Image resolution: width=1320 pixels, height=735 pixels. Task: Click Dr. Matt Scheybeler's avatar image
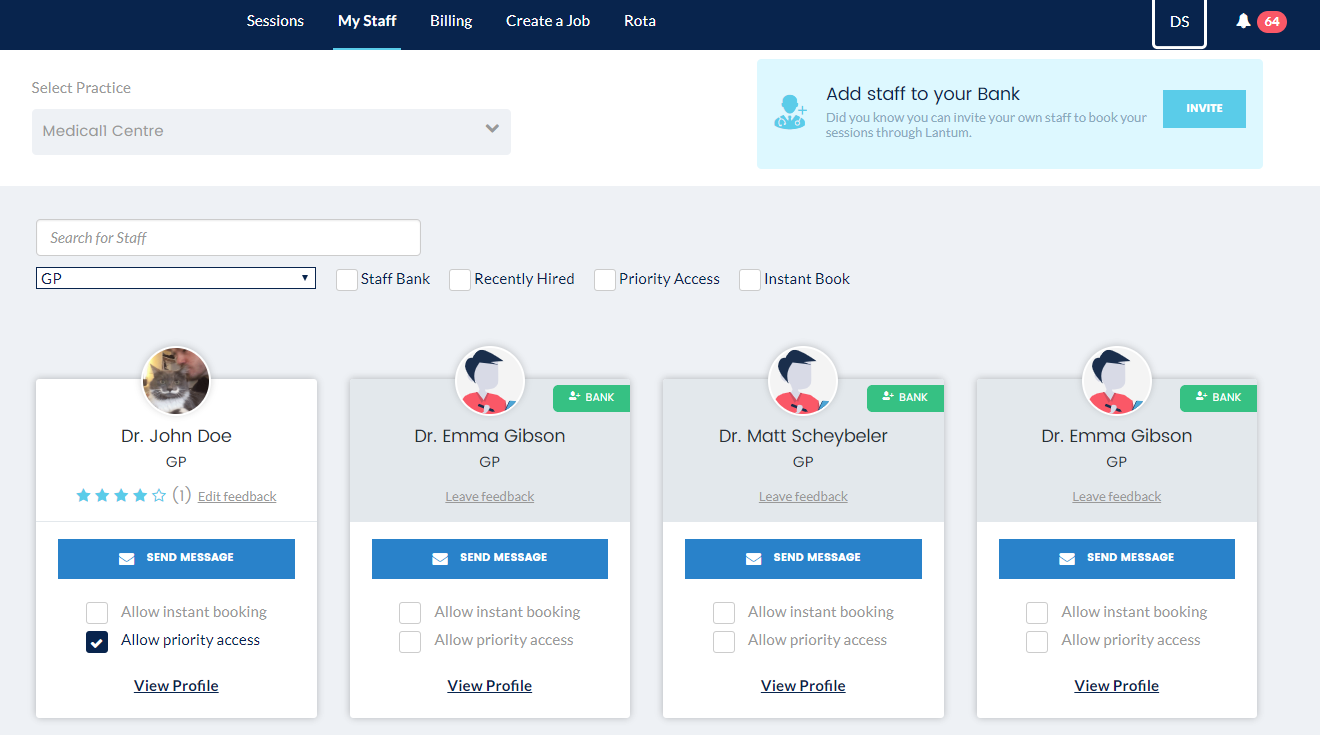[803, 381]
